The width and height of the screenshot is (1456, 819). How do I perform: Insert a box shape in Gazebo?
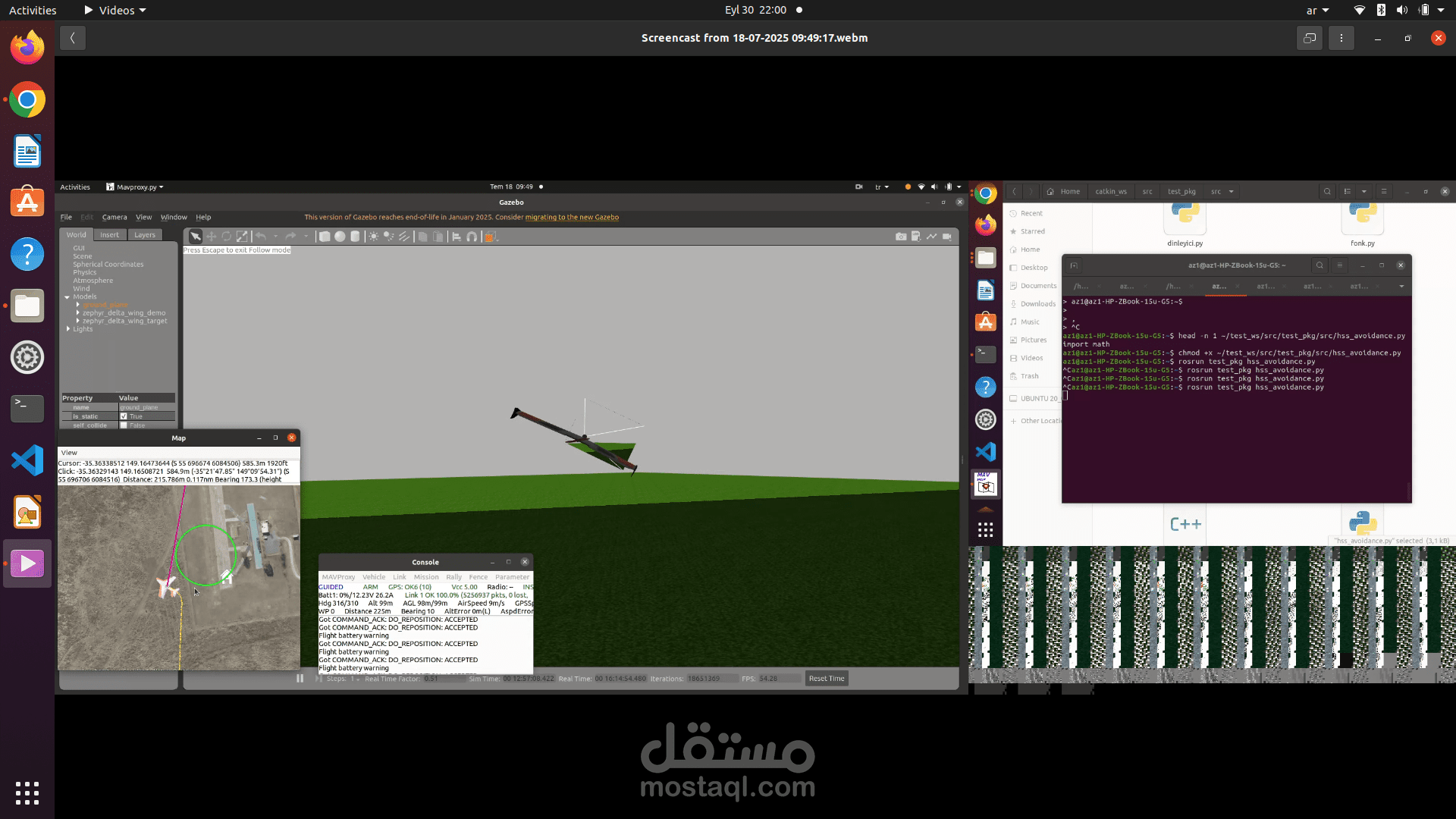point(325,237)
